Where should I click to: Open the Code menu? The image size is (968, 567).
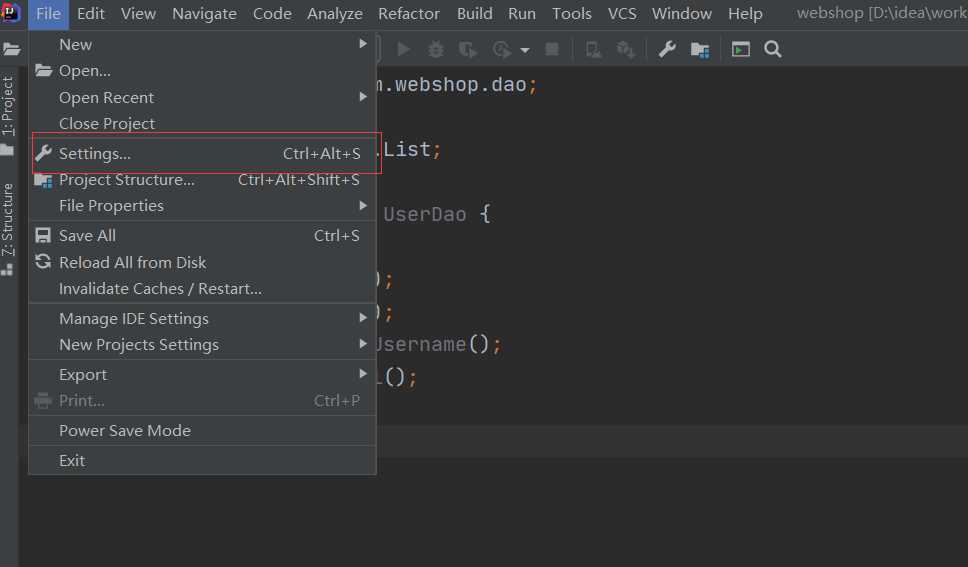[x=272, y=14]
